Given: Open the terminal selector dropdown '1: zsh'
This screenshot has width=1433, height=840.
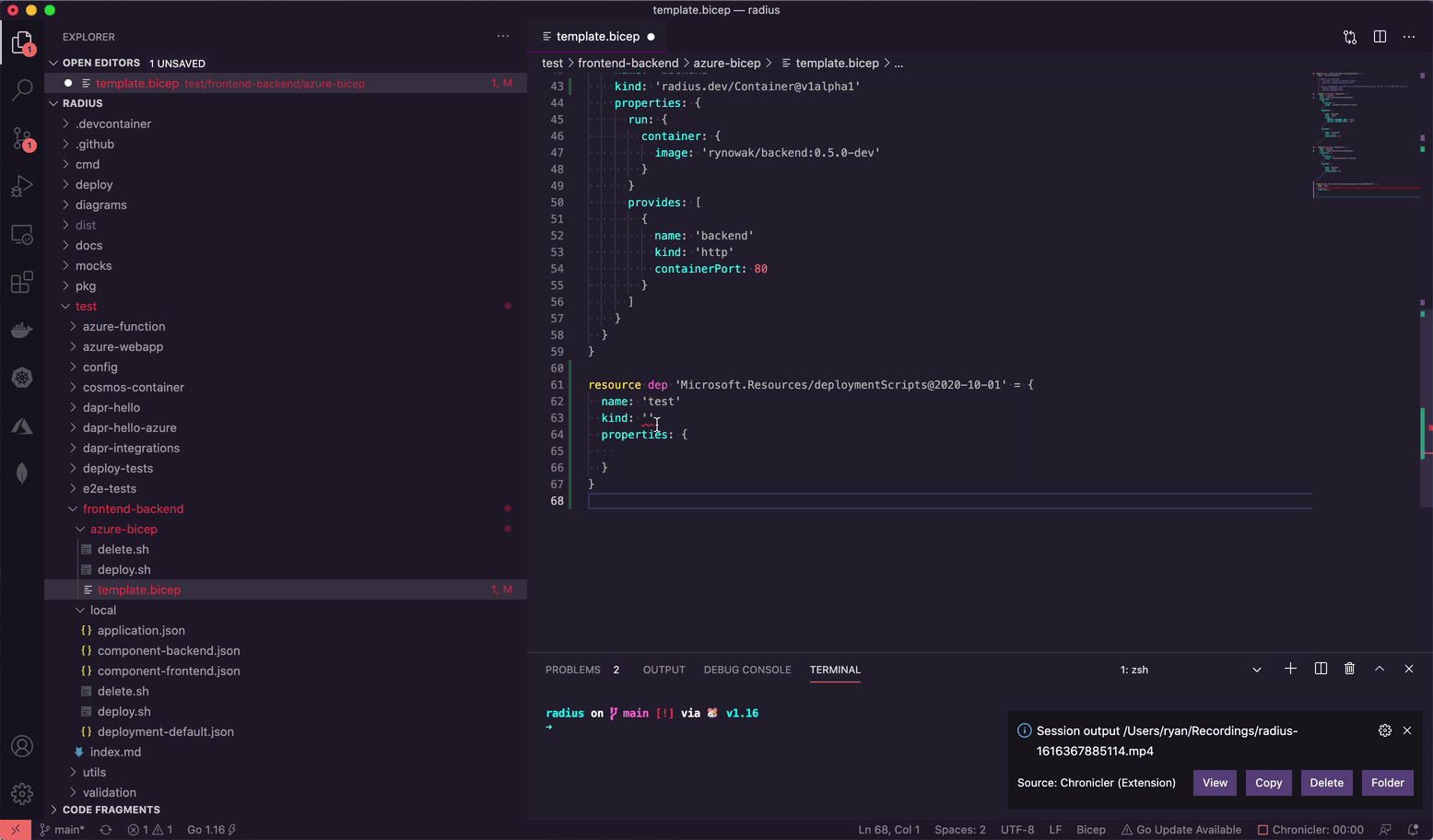Looking at the screenshot, I should point(1190,670).
